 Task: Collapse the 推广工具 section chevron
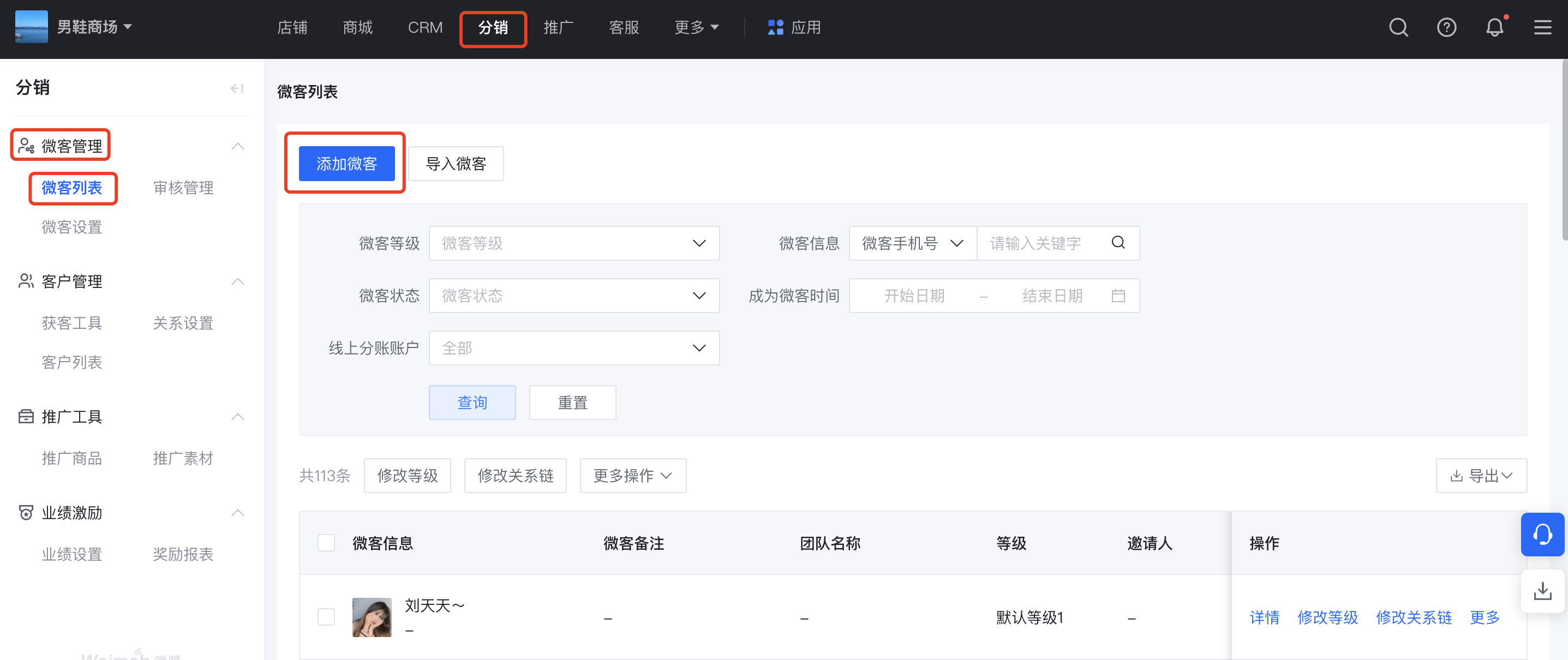pyautogui.click(x=238, y=417)
